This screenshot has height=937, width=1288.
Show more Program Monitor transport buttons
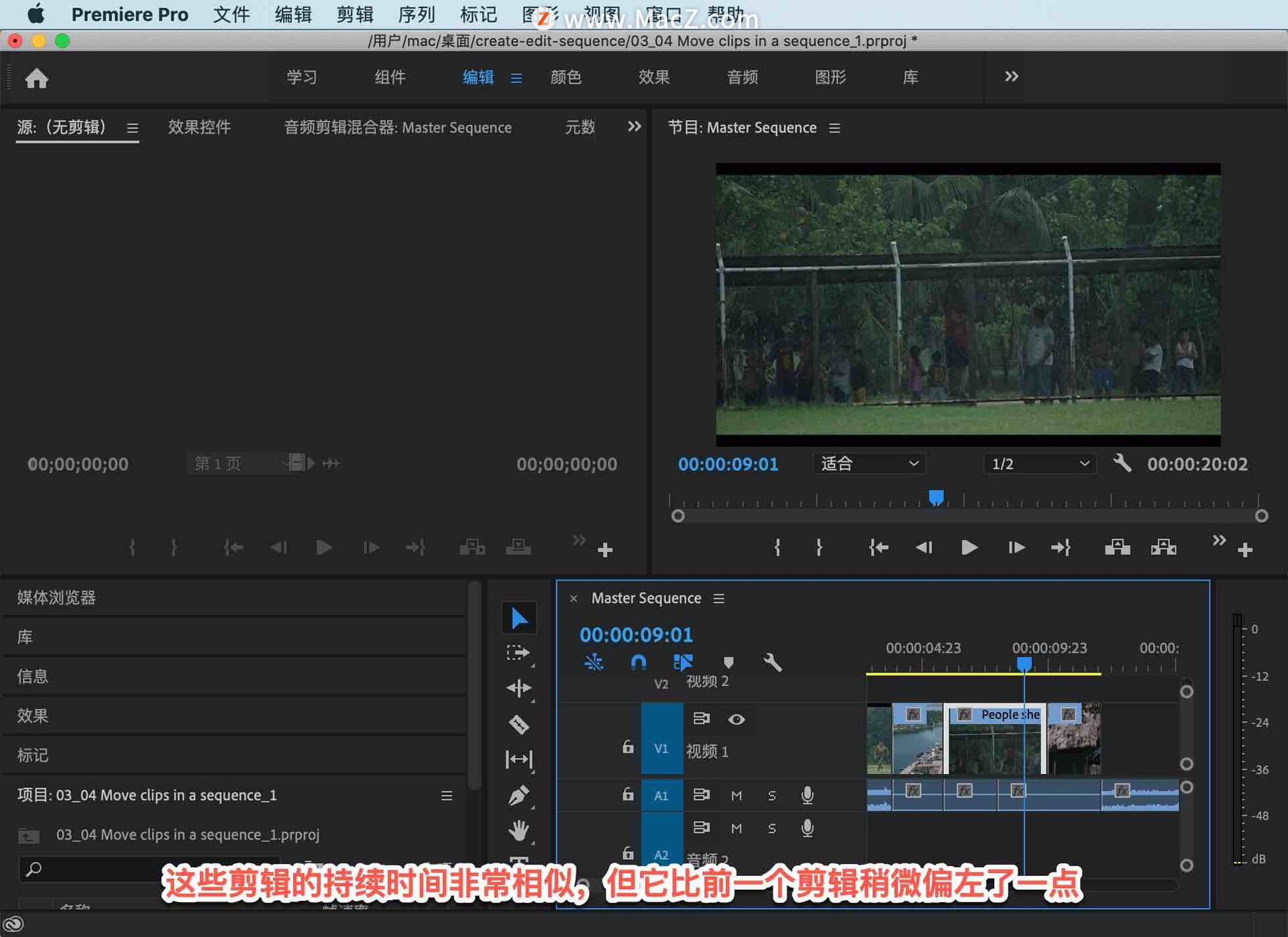1219,540
